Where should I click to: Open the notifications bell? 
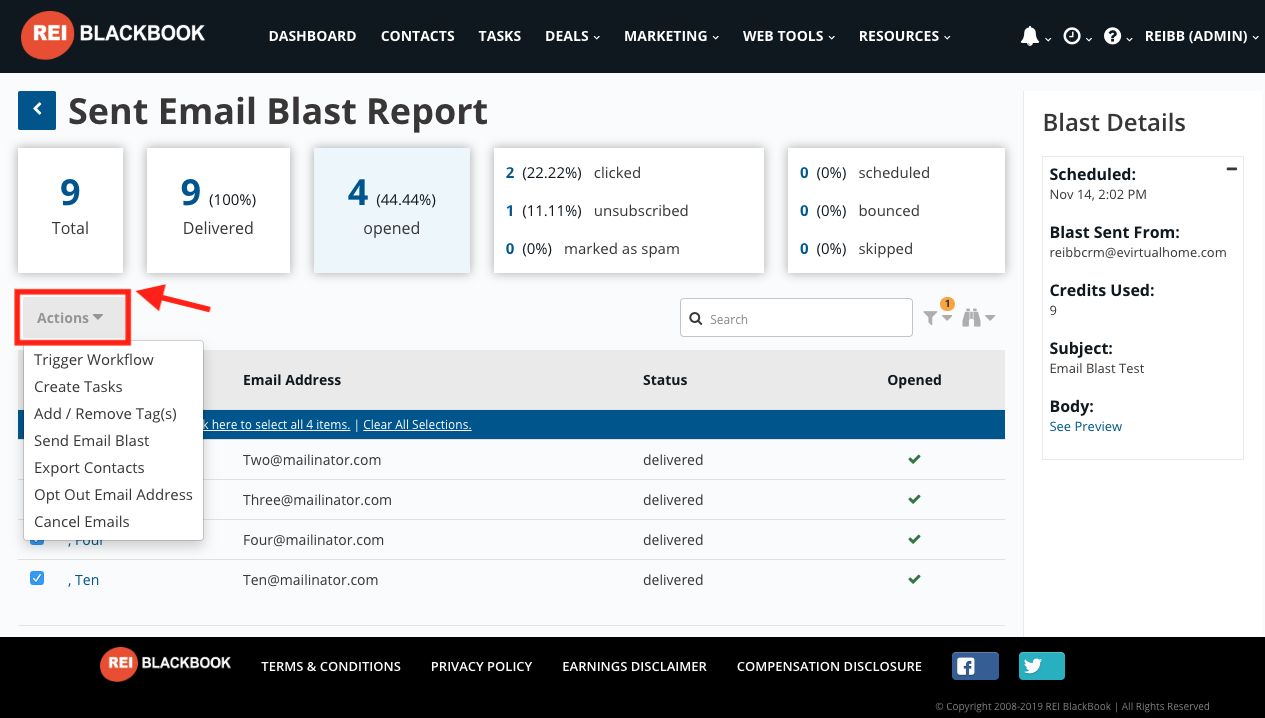(1030, 36)
